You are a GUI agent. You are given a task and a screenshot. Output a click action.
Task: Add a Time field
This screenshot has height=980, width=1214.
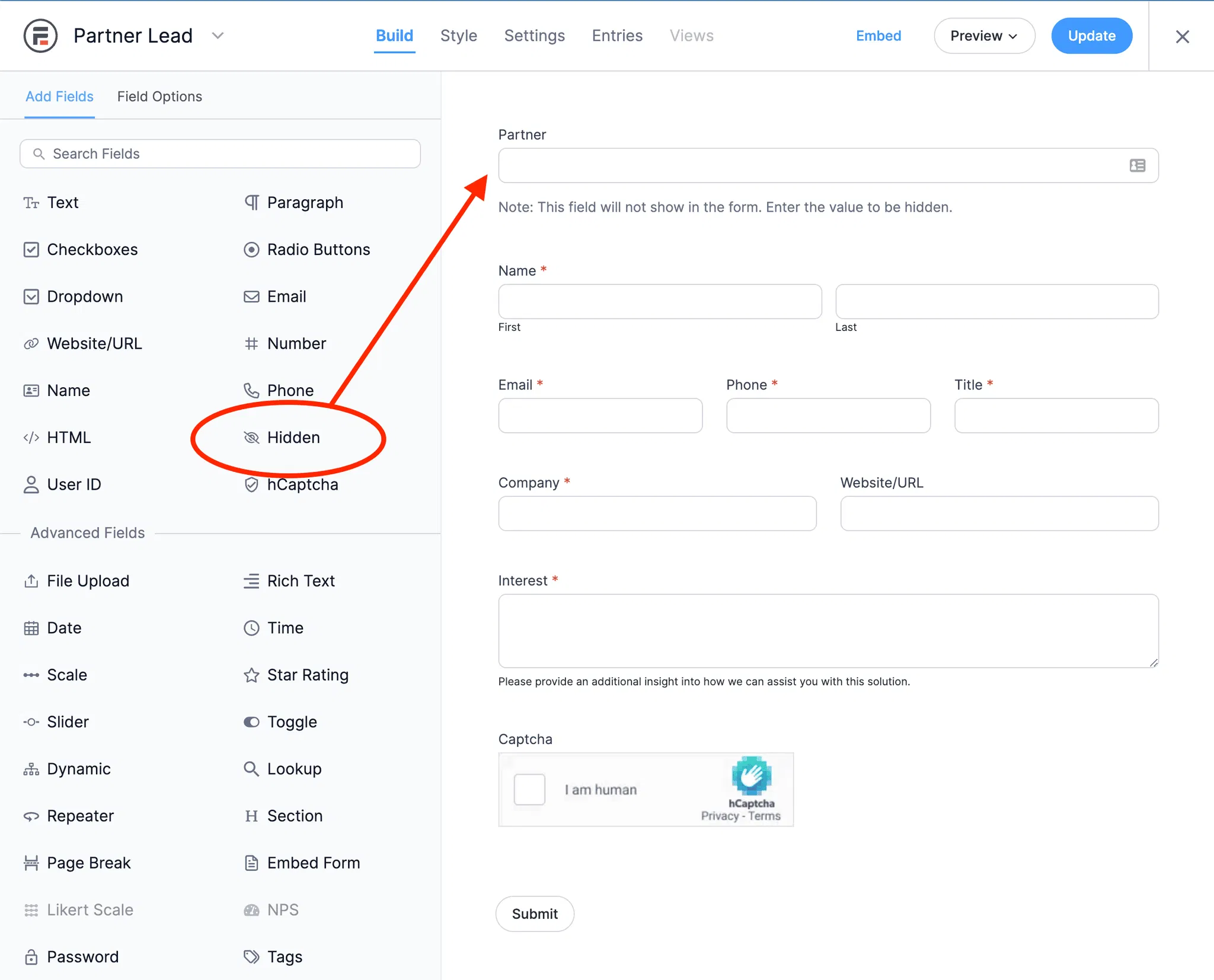[x=274, y=628]
